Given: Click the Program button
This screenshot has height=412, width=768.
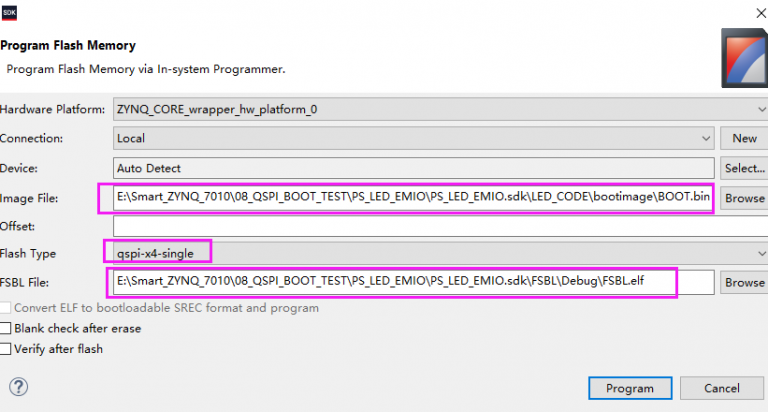Looking at the screenshot, I should point(628,388).
